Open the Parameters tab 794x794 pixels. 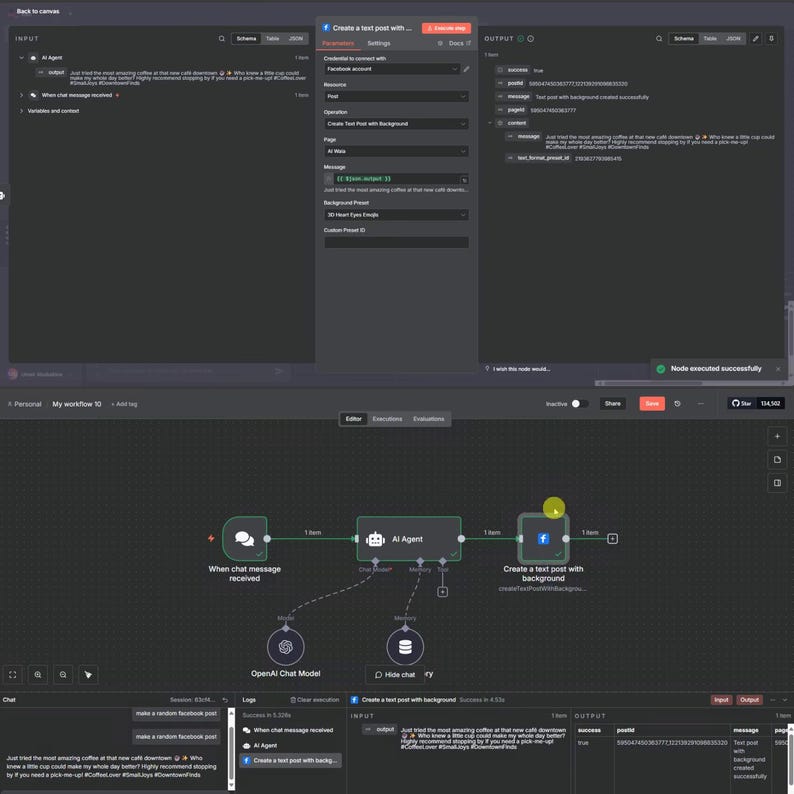pos(338,44)
